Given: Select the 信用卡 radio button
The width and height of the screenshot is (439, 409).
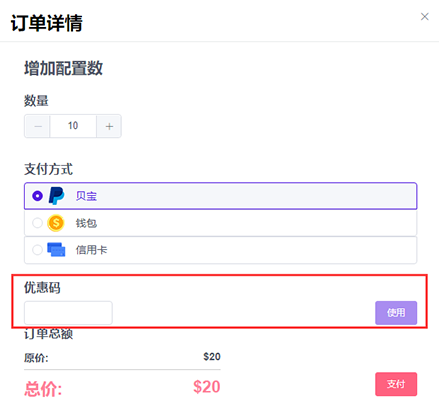Looking at the screenshot, I should point(37,250).
